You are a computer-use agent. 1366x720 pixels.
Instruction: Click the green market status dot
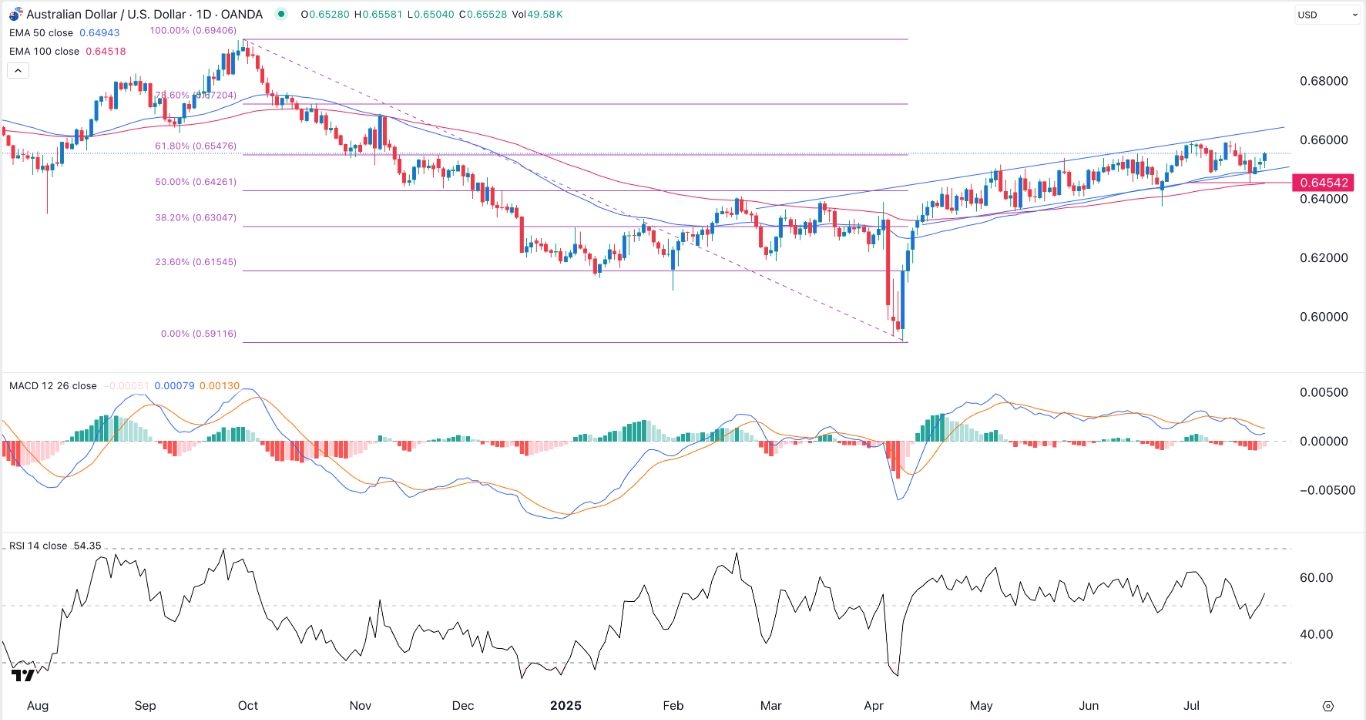click(281, 14)
